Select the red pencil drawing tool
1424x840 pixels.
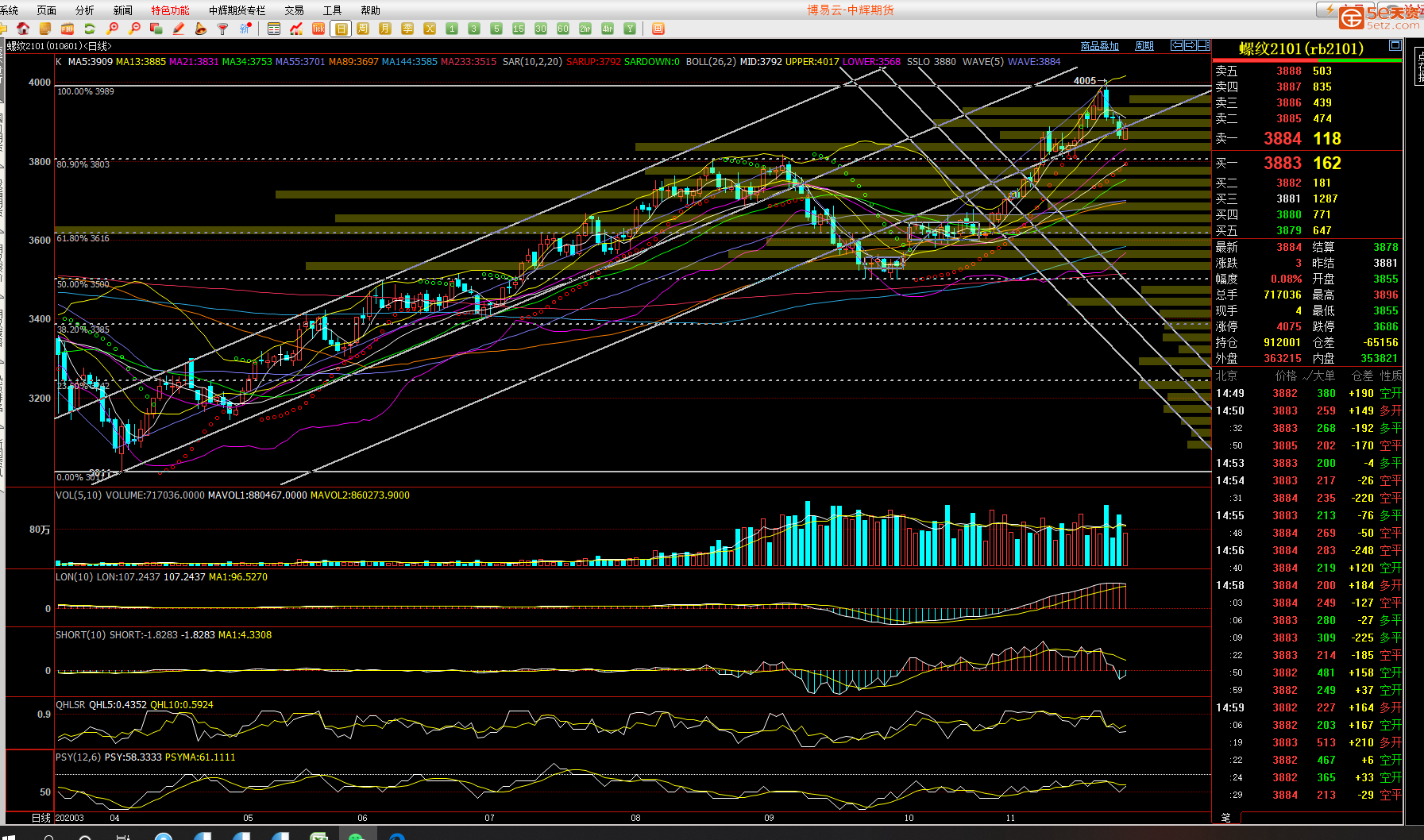(x=179, y=29)
